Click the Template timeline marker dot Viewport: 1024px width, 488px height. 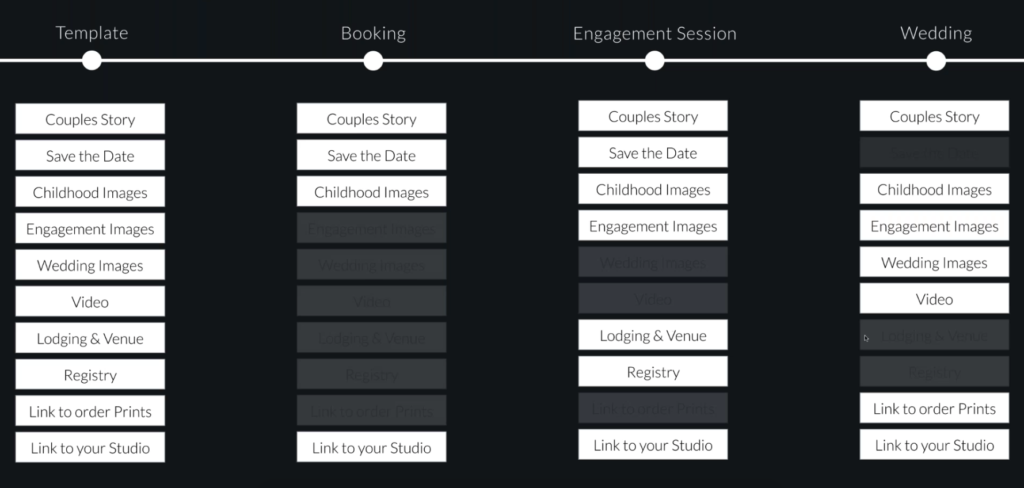(x=92, y=61)
